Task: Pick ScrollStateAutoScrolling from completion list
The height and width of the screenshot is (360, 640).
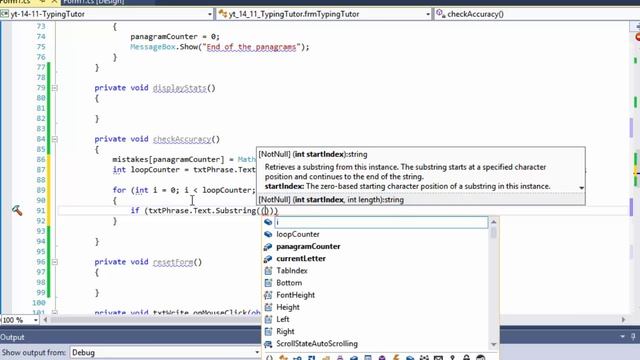Action: click(317, 344)
